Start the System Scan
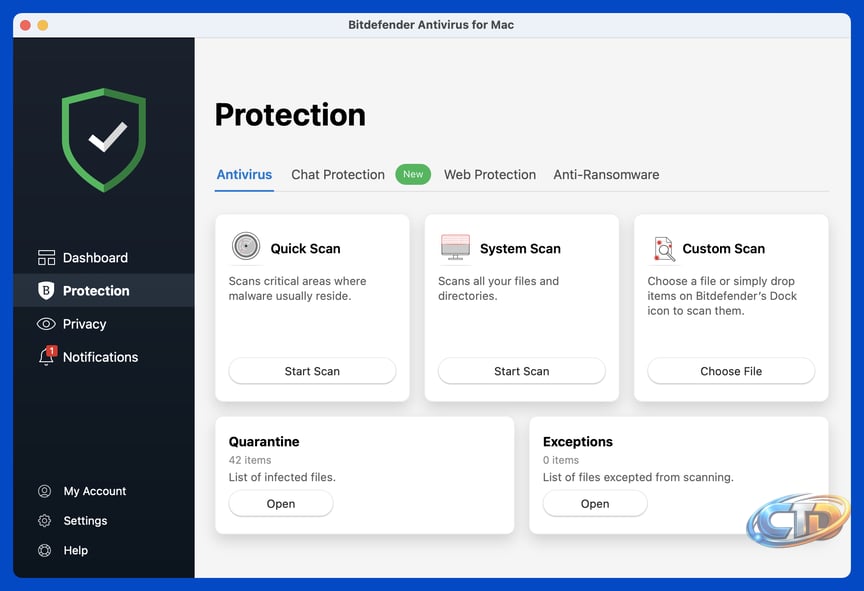 521,371
